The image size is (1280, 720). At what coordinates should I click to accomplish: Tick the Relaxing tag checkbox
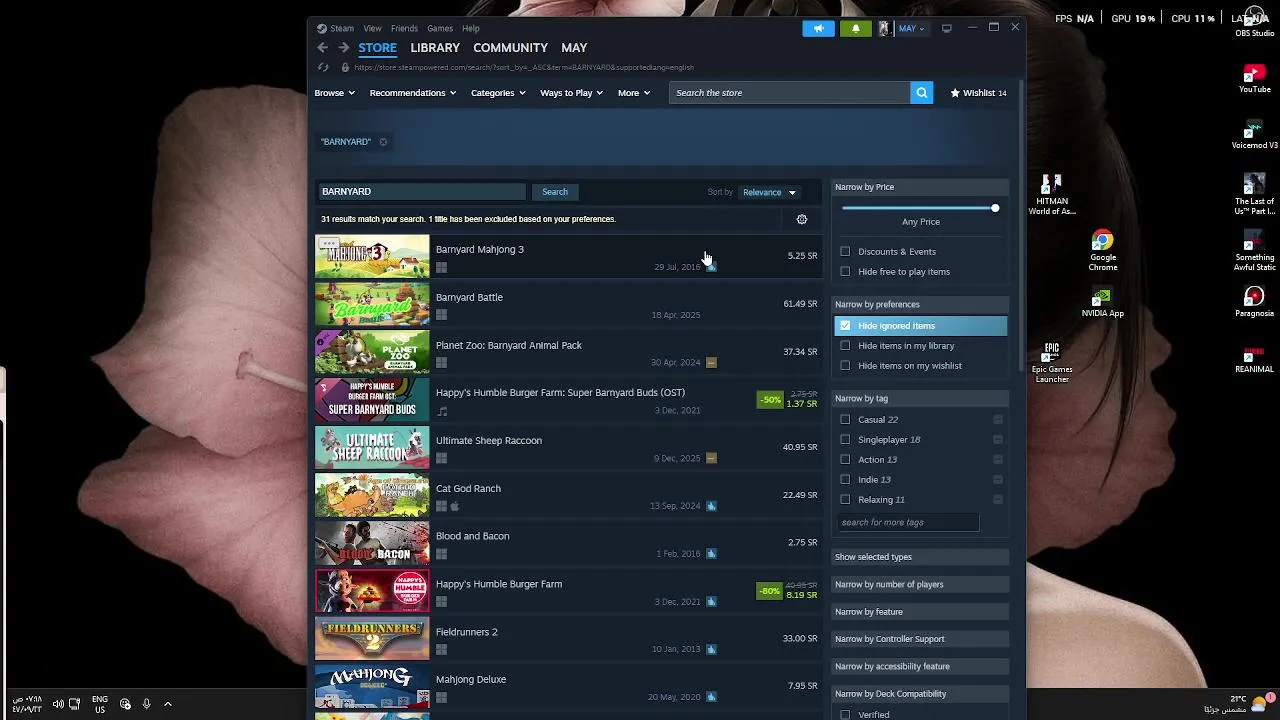pos(845,500)
